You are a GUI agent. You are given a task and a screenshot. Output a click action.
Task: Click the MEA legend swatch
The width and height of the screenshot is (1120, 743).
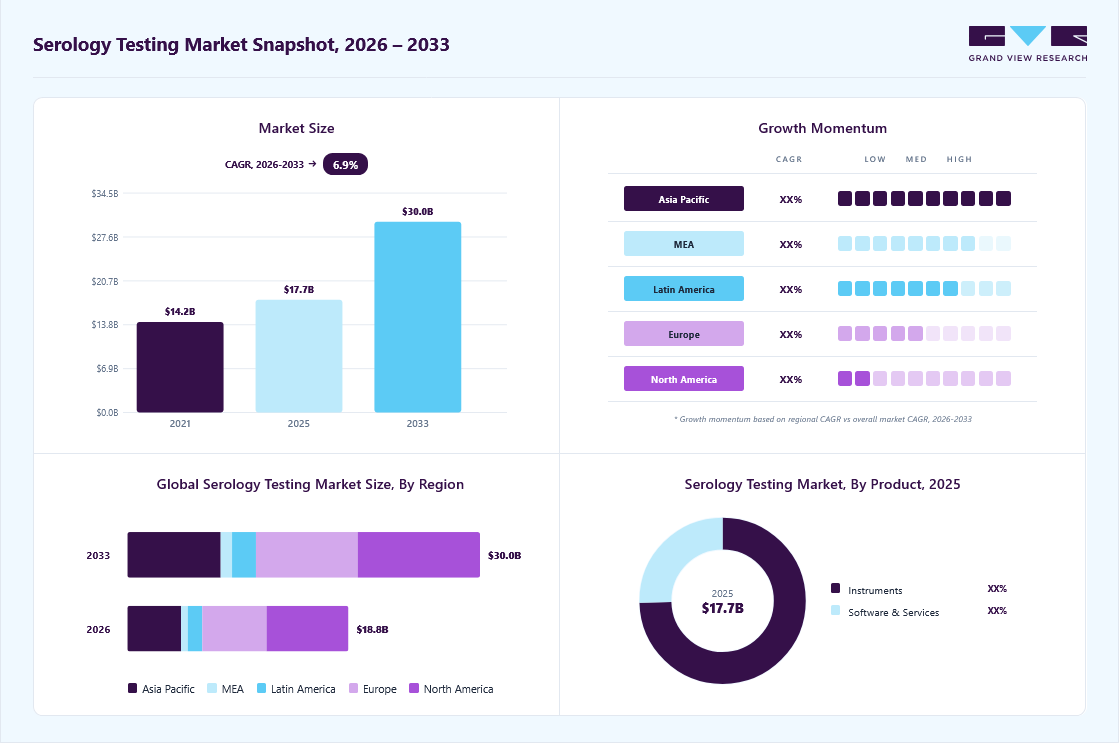pos(211,688)
